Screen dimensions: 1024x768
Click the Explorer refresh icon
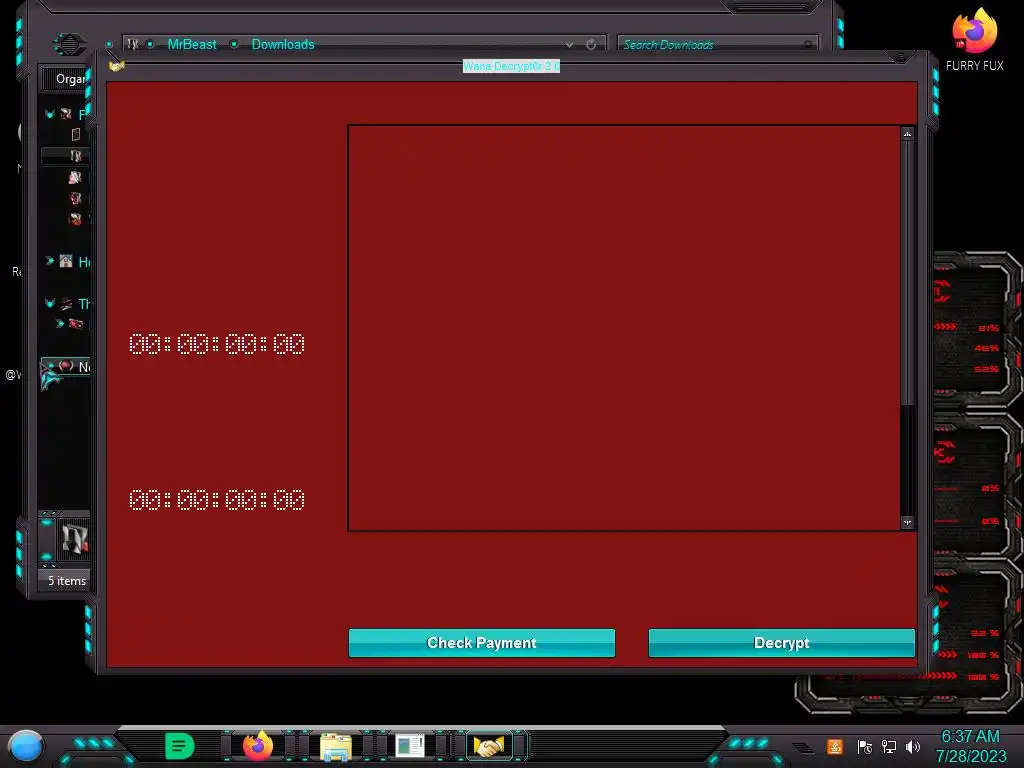tap(591, 44)
